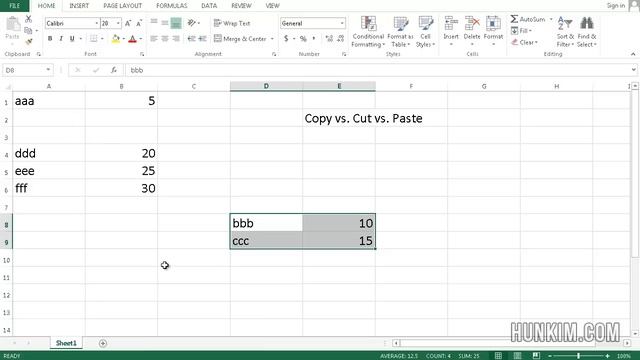Click the Borders icon
Viewport: 640px width, 360px height.
[93, 39]
